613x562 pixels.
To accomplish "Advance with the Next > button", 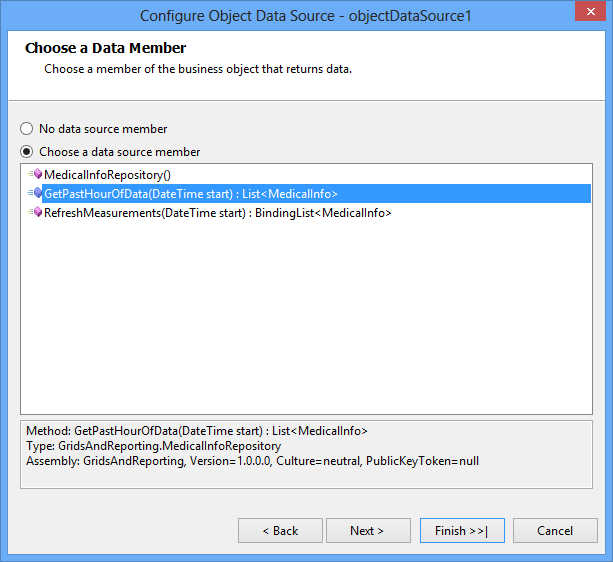I will pos(368,531).
